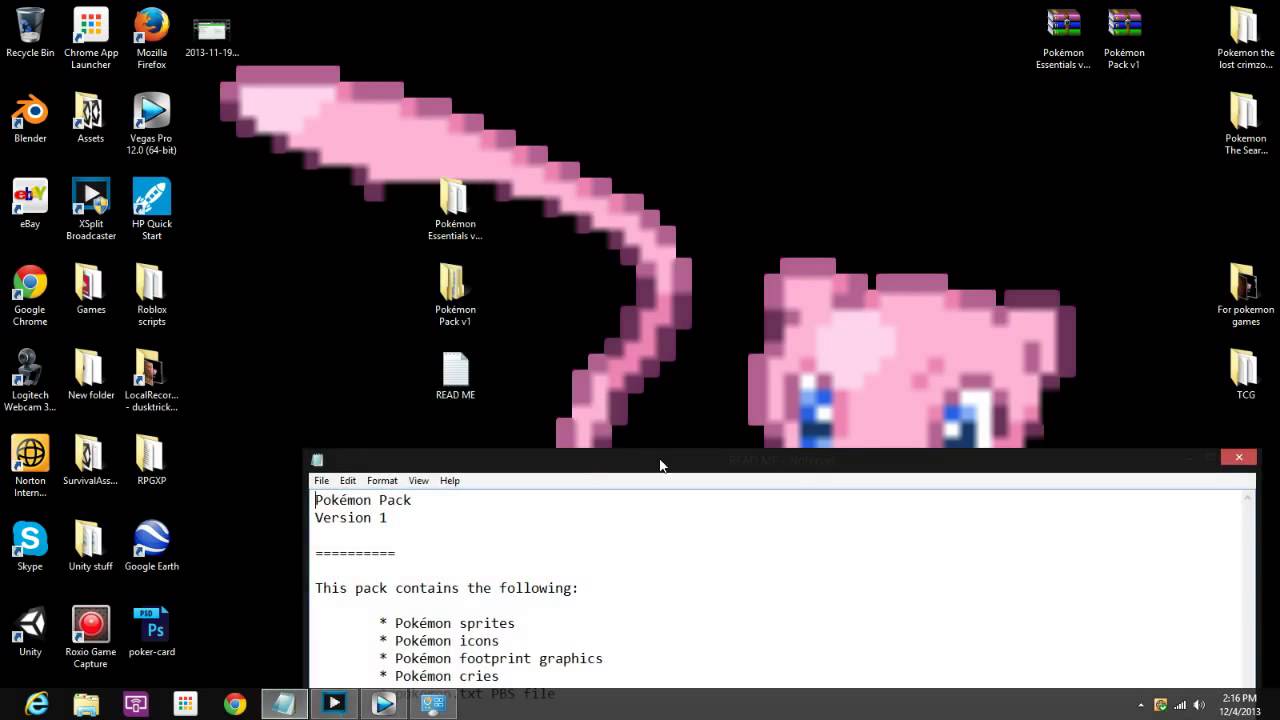Select the Blender desktop shortcut
This screenshot has height=720, width=1280.
(x=30, y=118)
